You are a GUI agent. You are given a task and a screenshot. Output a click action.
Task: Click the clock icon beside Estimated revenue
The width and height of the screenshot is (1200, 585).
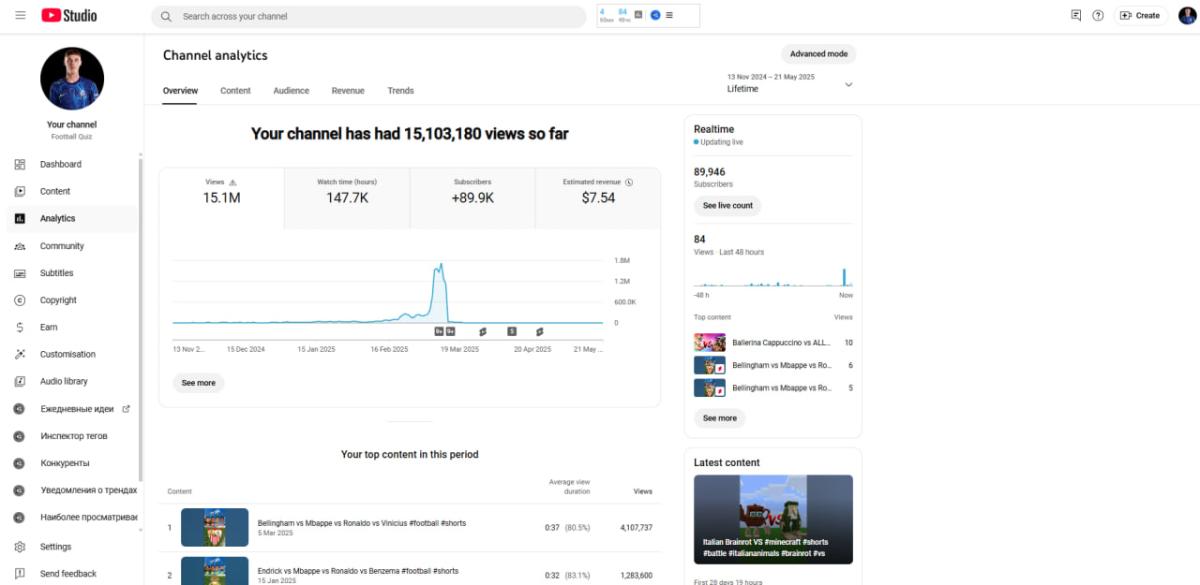629,182
